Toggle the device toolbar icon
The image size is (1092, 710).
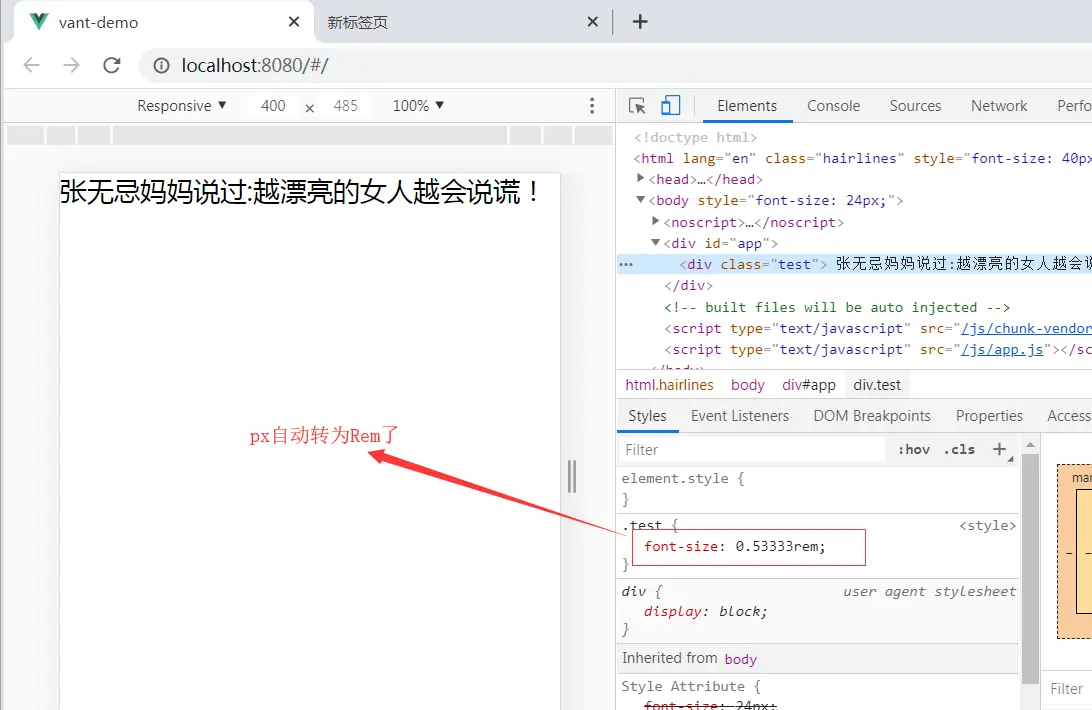point(671,106)
